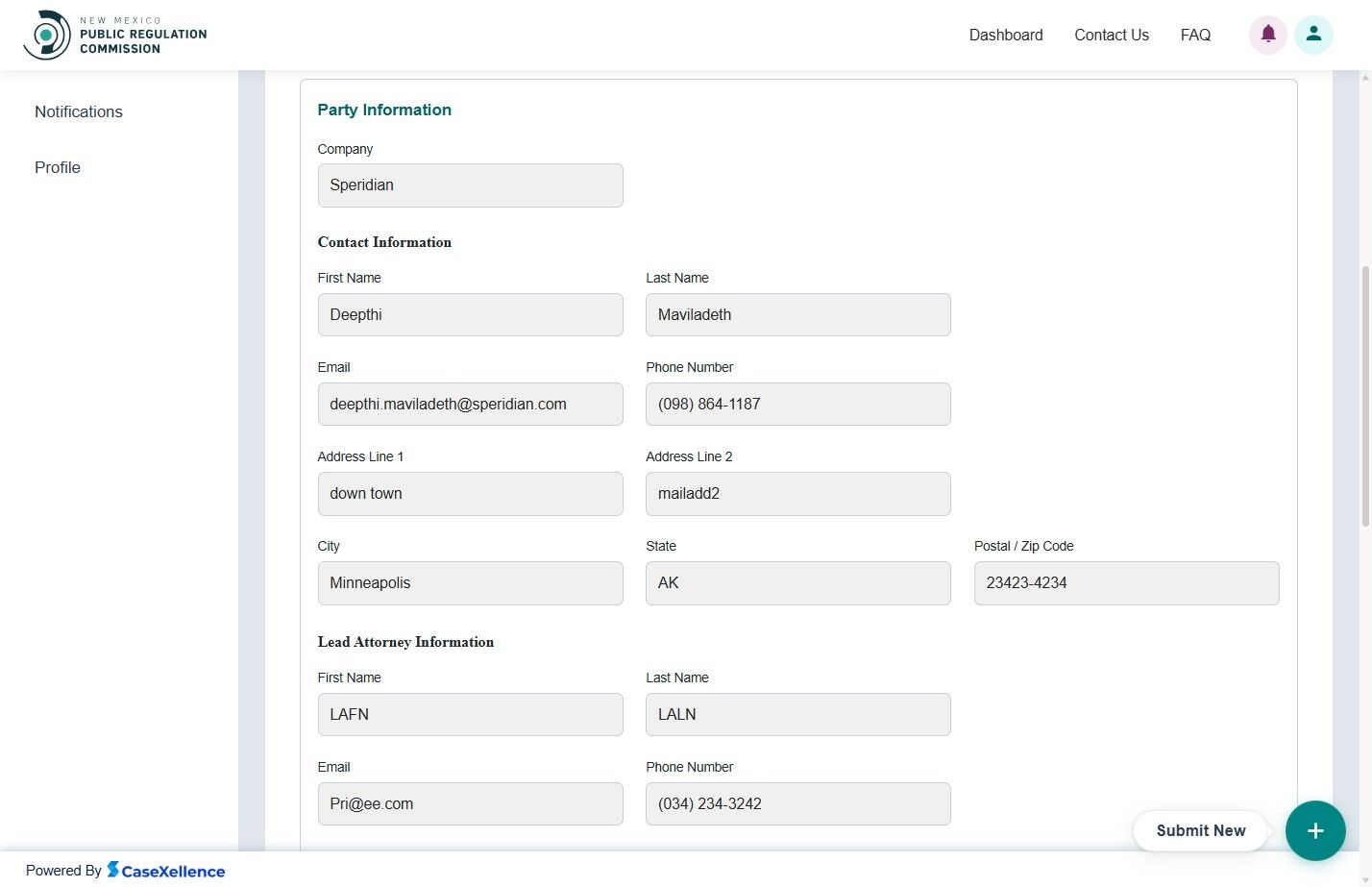Image resolution: width=1372 pixels, height=887 pixels.
Task: Open the FAQ page
Action: pyautogui.click(x=1194, y=35)
